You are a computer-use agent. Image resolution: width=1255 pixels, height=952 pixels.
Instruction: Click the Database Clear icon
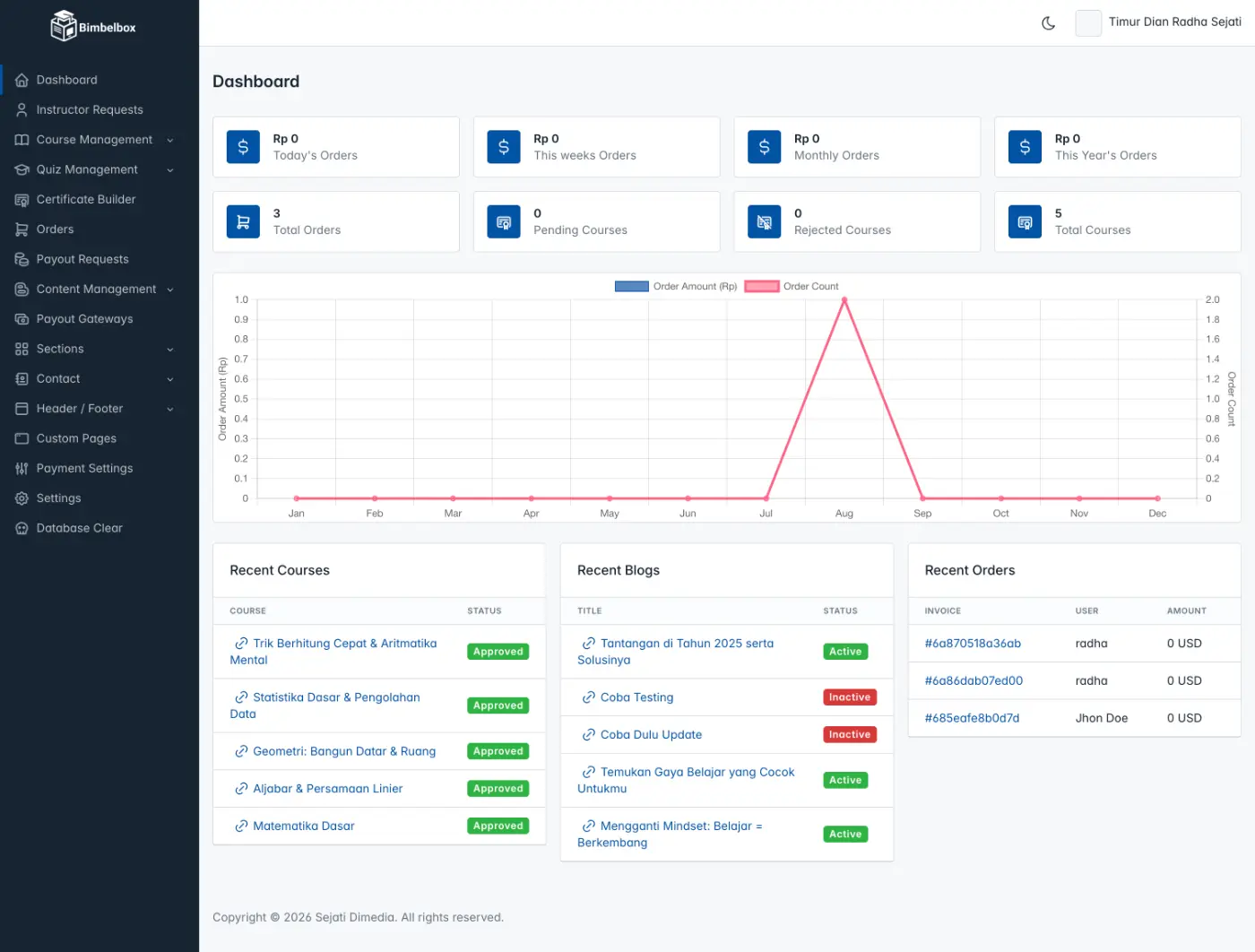[22, 528]
